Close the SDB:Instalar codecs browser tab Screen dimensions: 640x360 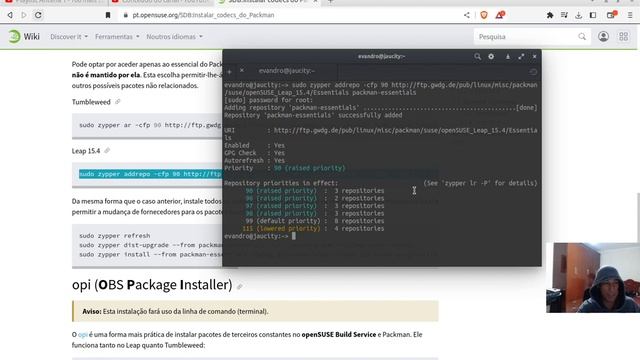click(315, 2)
